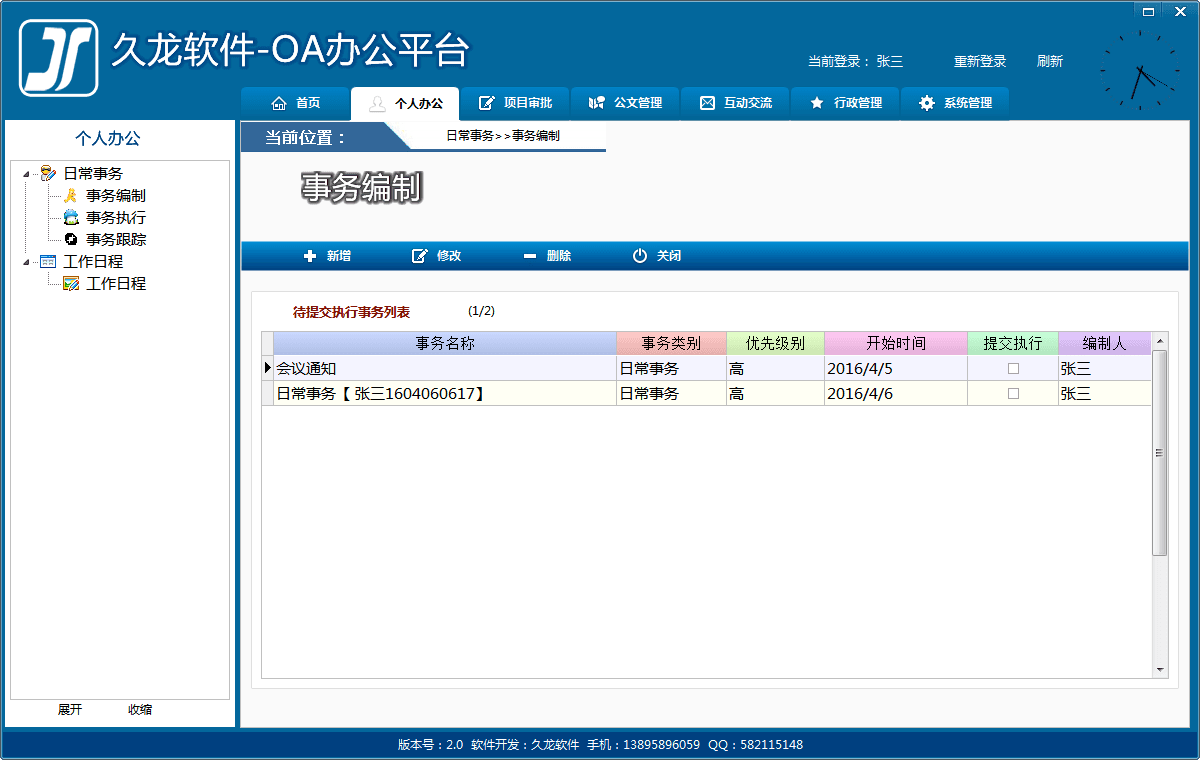Click the gear icon on 系统管理 tab
1200x760 pixels.
[927, 103]
